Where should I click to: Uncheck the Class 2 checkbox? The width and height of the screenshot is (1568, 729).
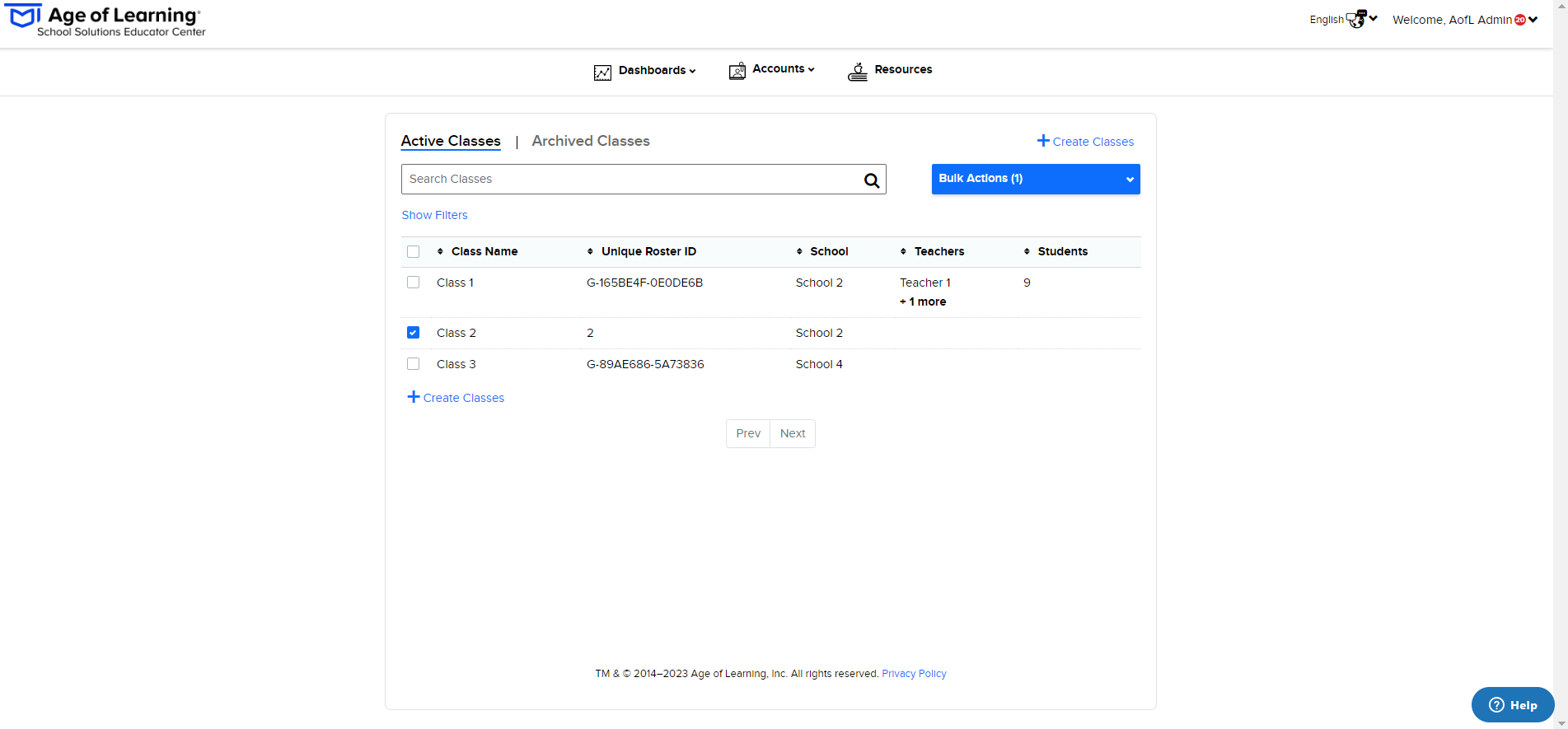414,333
